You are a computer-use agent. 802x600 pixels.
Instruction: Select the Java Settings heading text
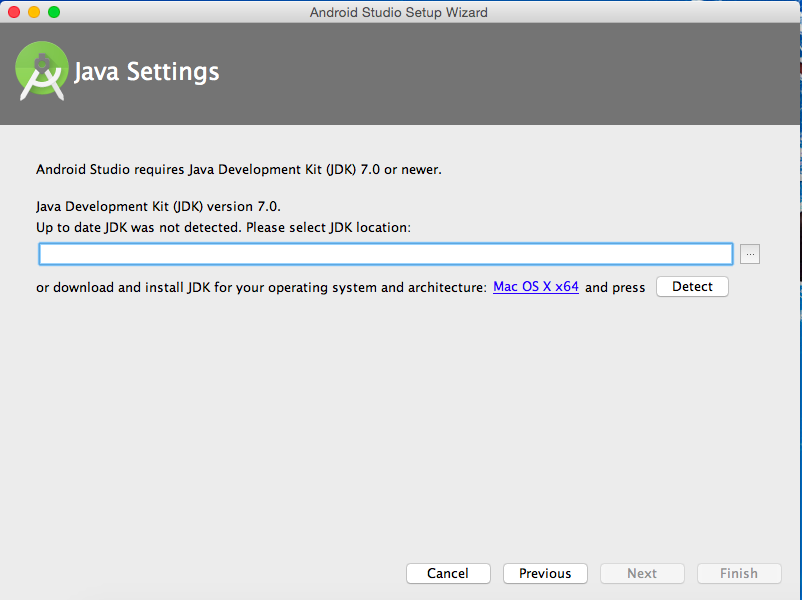[147, 72]
